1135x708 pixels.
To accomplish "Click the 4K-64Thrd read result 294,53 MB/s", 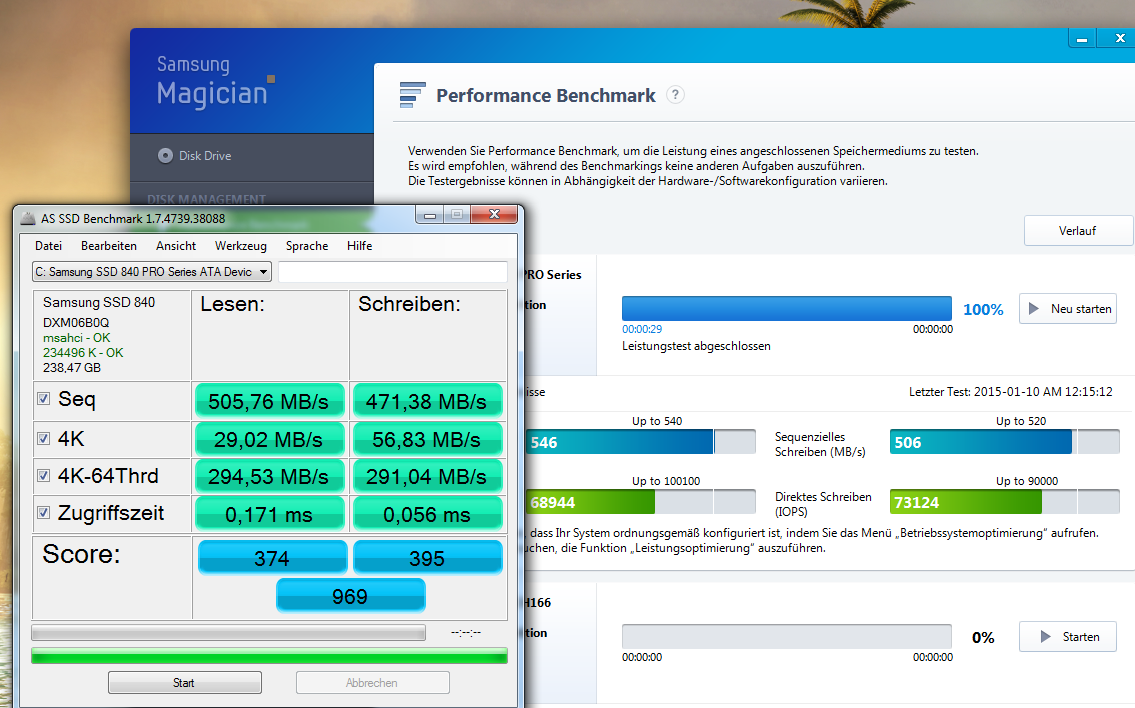I will 269,476.
